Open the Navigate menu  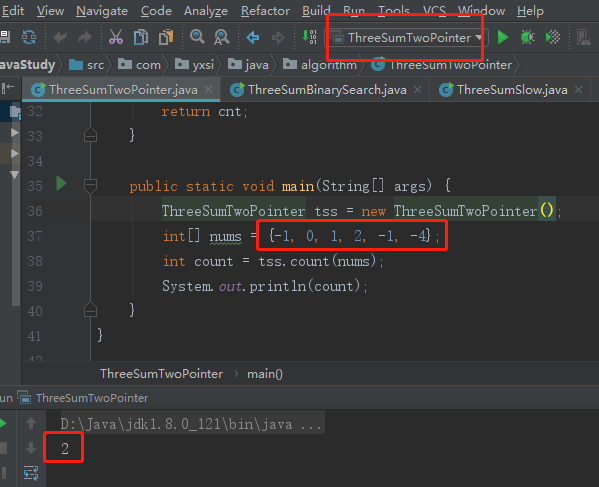[102, 11]
